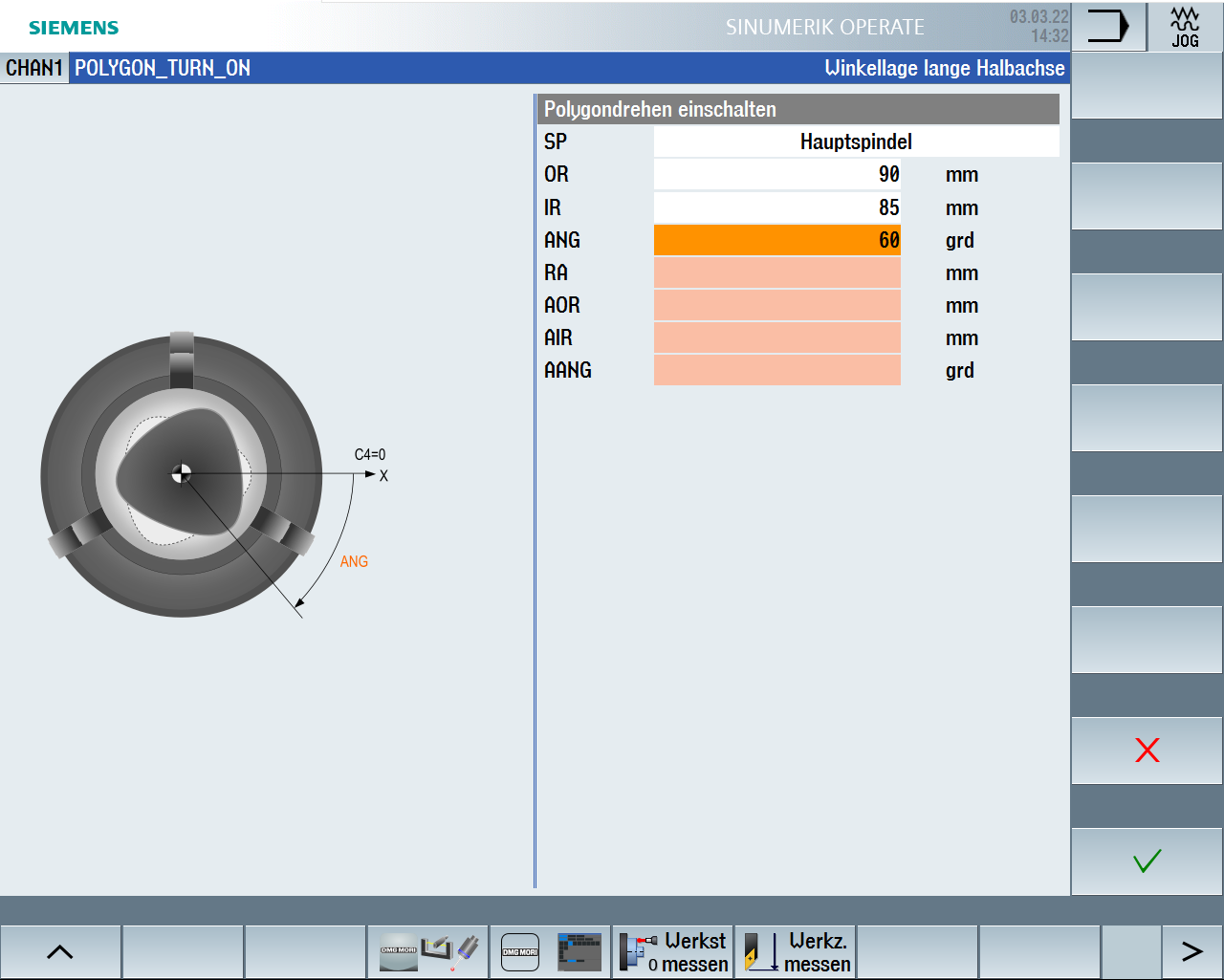Confirm with the green checkmark softkey

pyautogui.click(x=1147, y=861)
